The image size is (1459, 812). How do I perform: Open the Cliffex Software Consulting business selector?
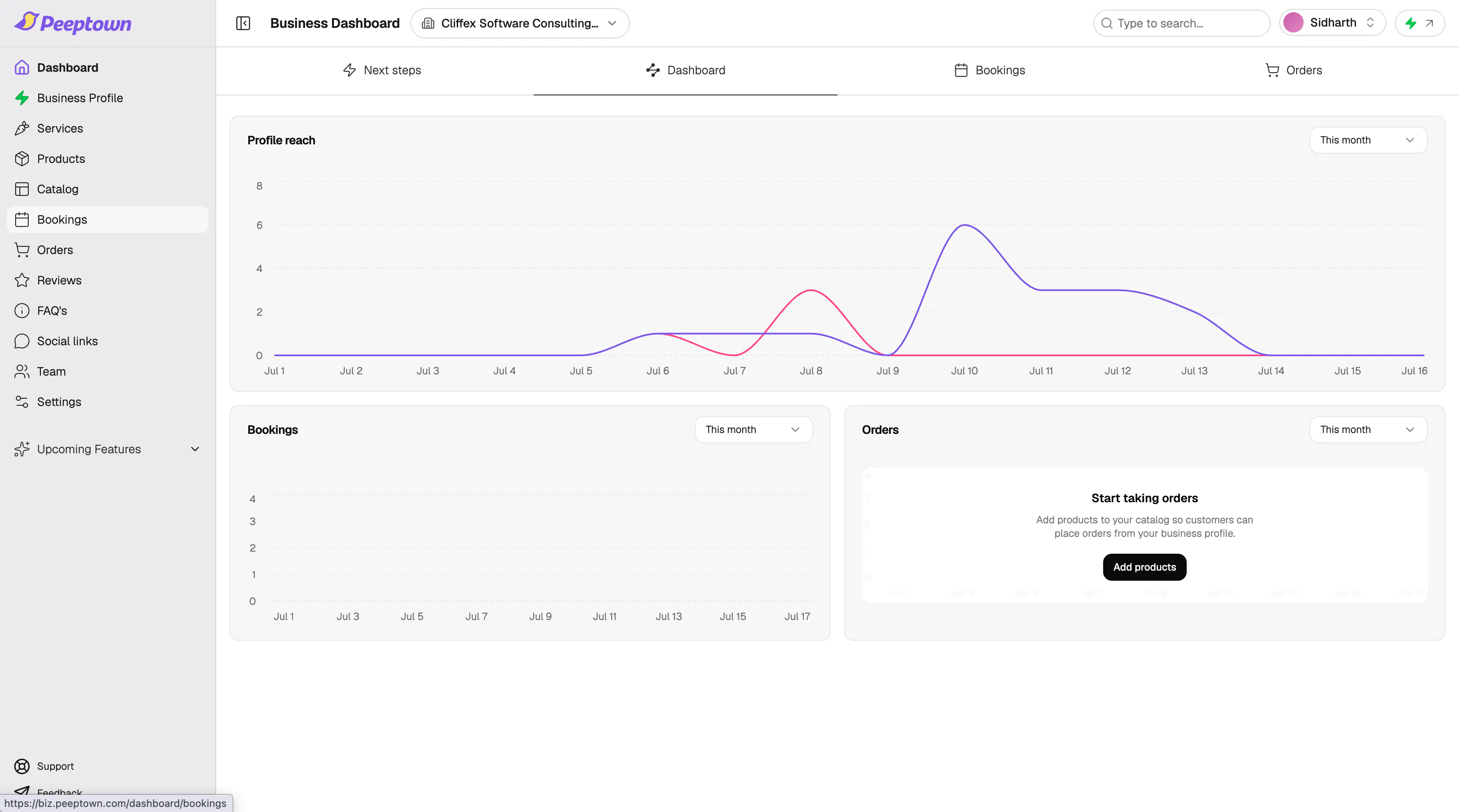tap(519, 23)
